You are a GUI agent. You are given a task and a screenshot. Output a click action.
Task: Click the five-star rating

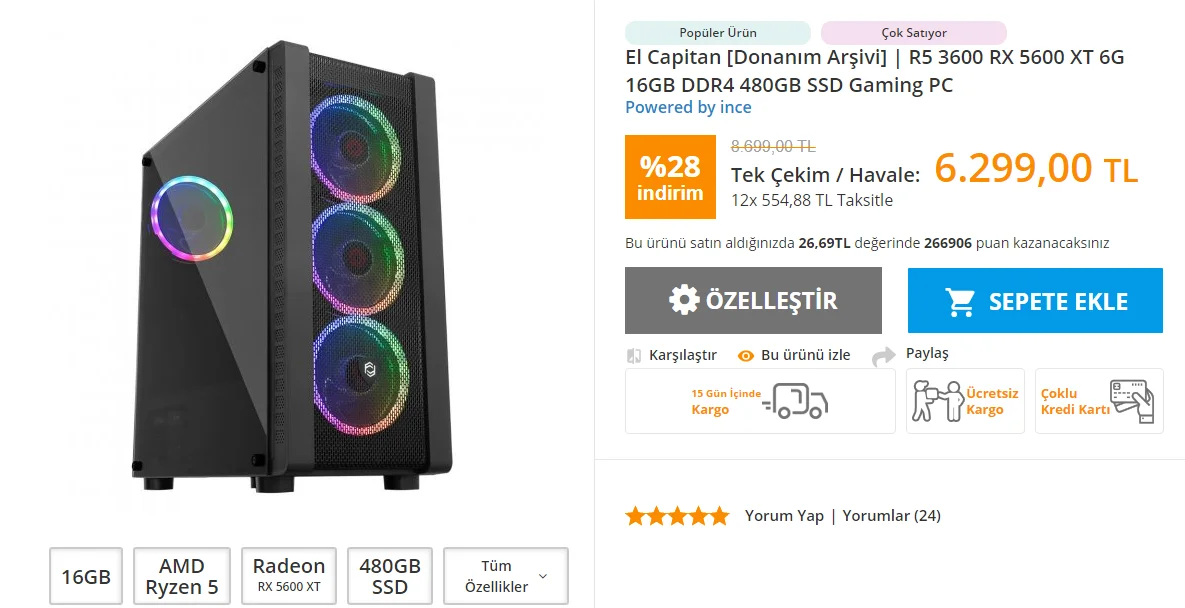[x=677, y=516]
